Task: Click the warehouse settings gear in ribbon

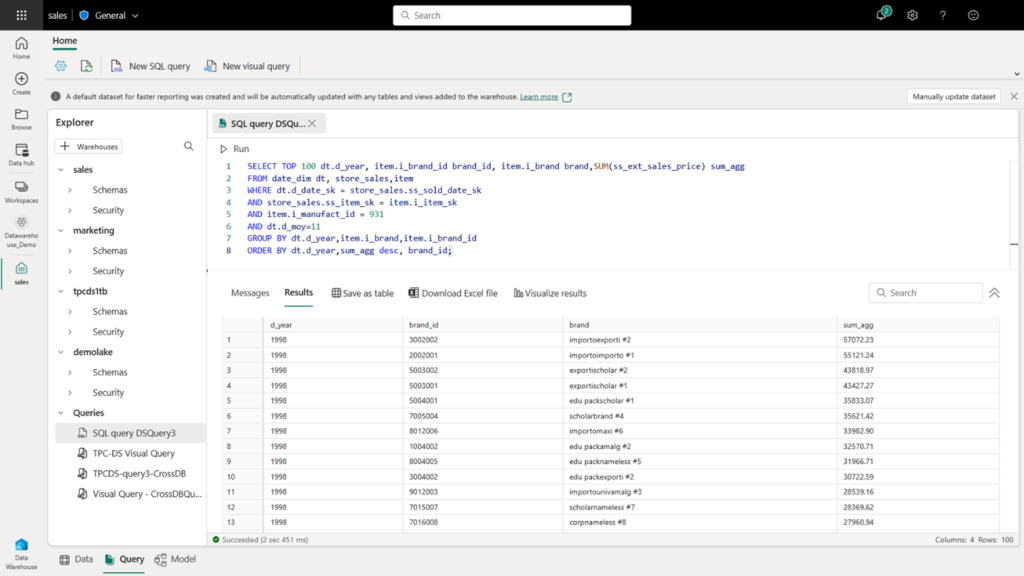Action: [x=61, y=66]
